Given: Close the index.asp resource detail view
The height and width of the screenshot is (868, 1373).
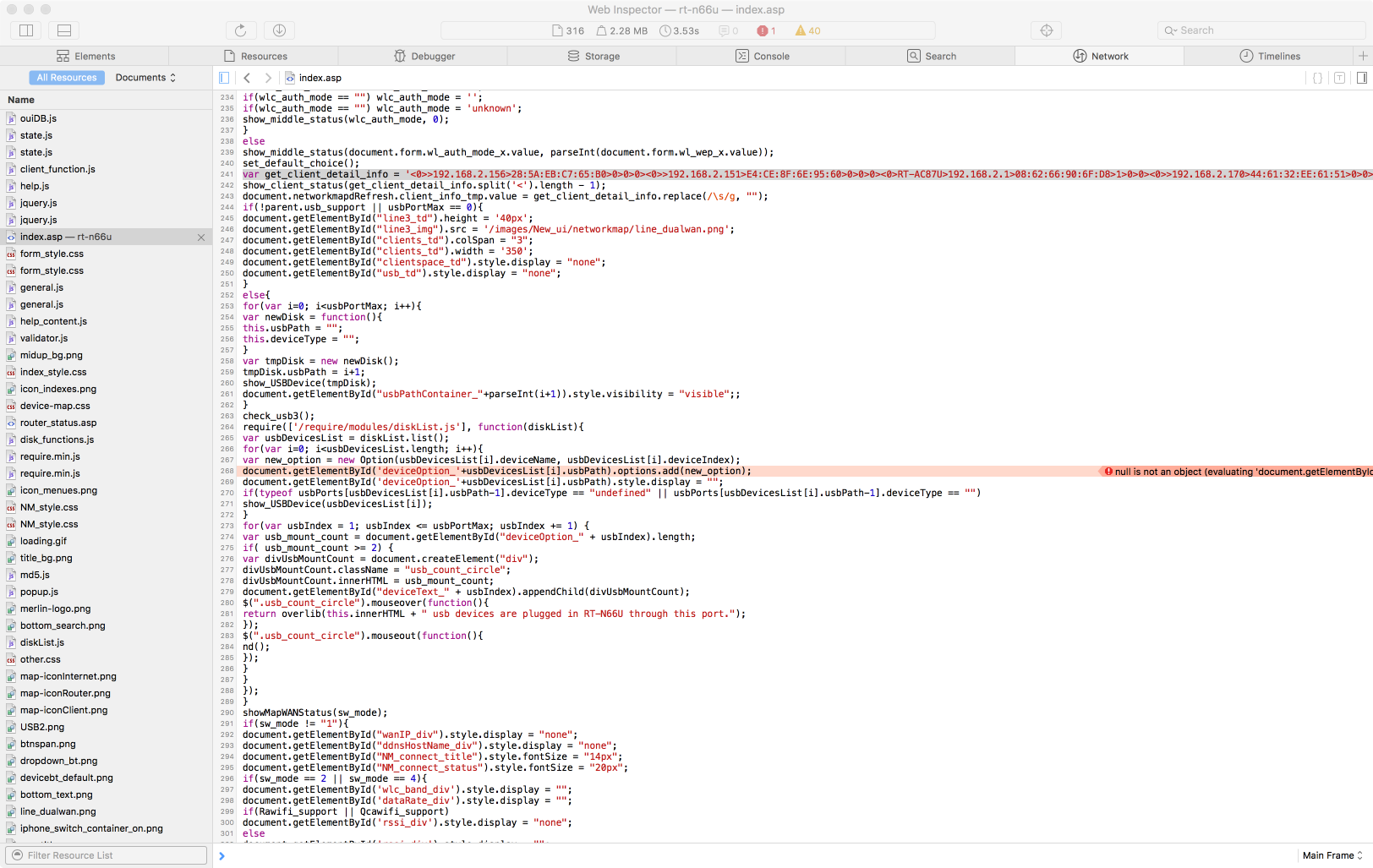Looking at the screenshot, I should pos(201,237).
